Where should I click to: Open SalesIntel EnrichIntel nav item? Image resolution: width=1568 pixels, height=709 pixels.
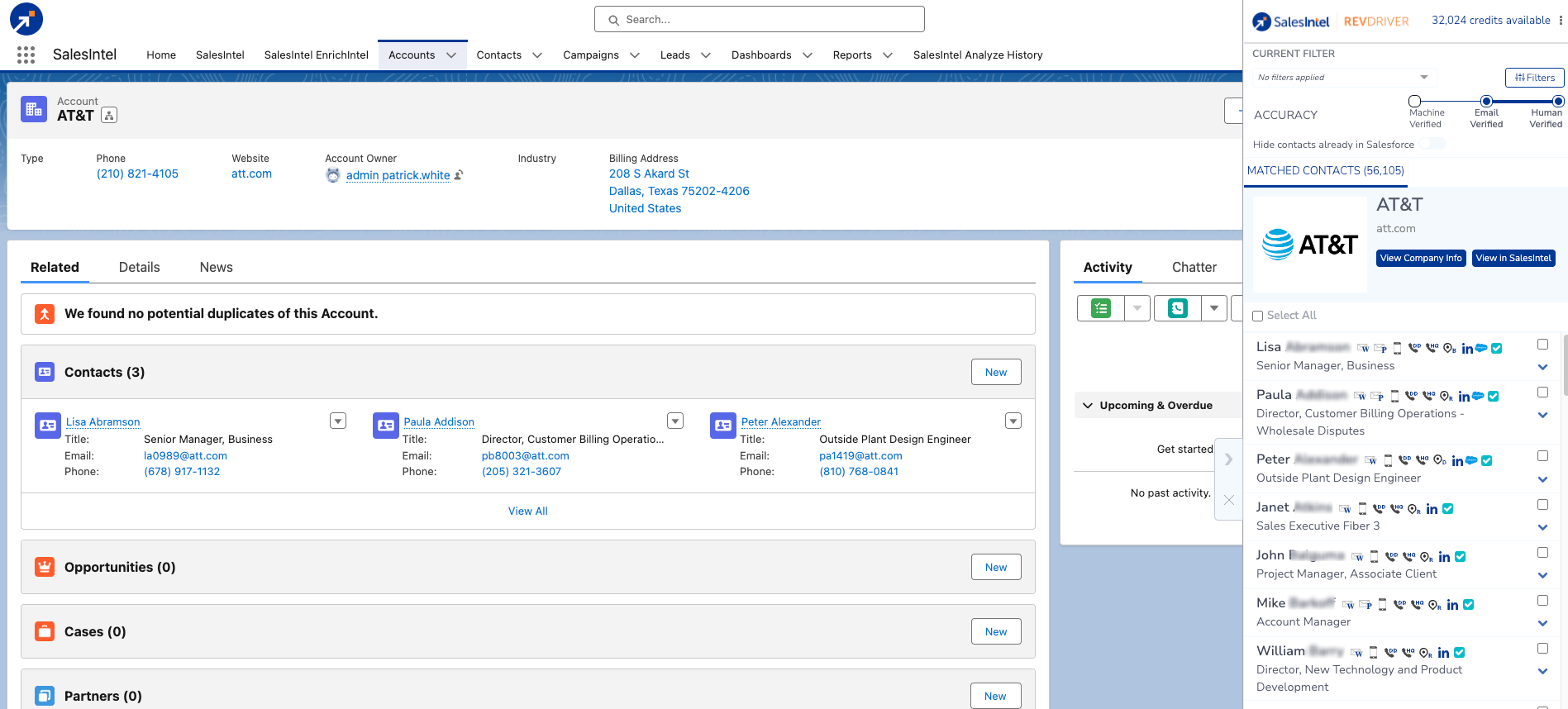click(x=317, y=55)
